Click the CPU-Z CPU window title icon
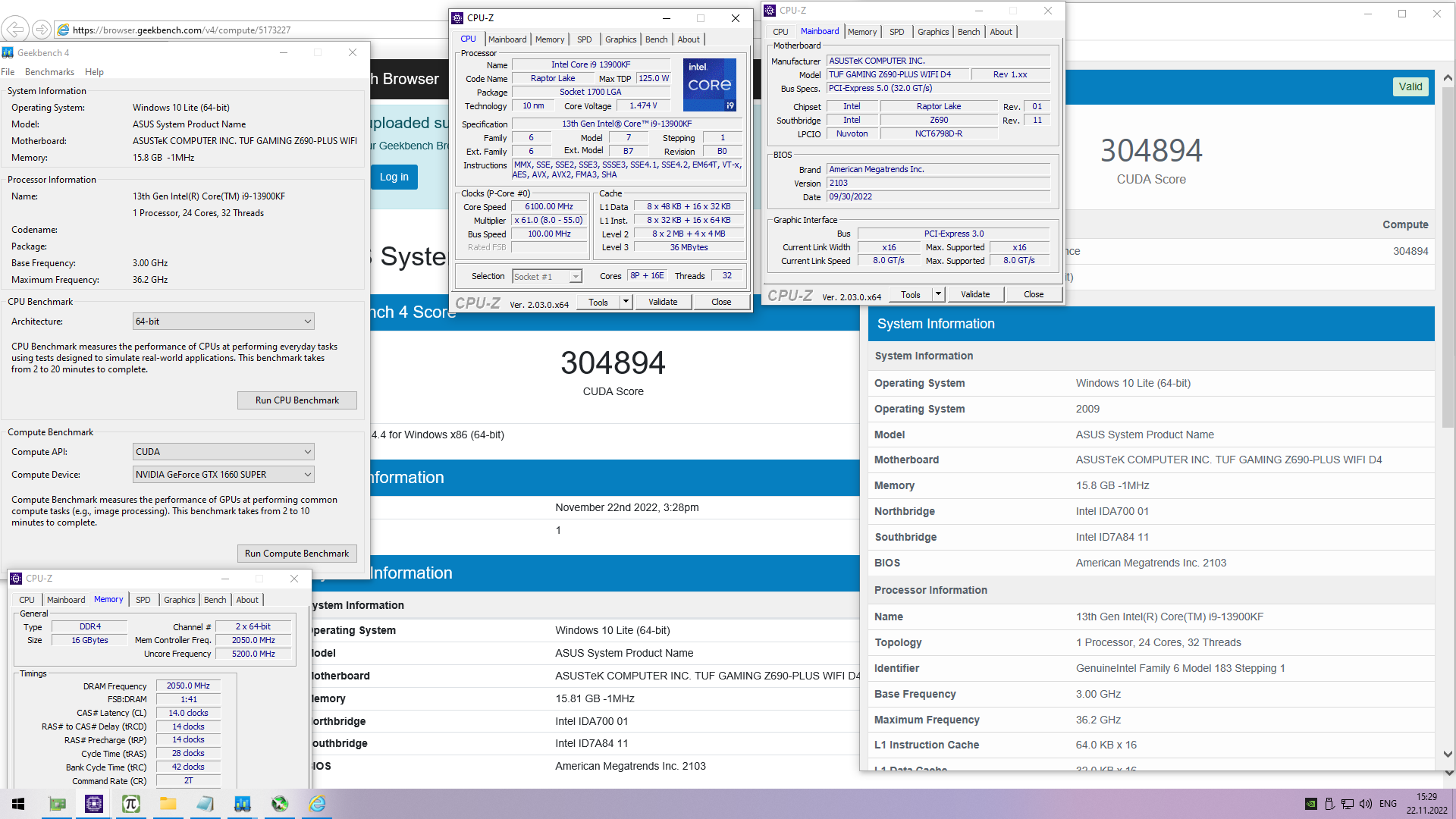Screen dimensions: 1456x819 (457, 18)
